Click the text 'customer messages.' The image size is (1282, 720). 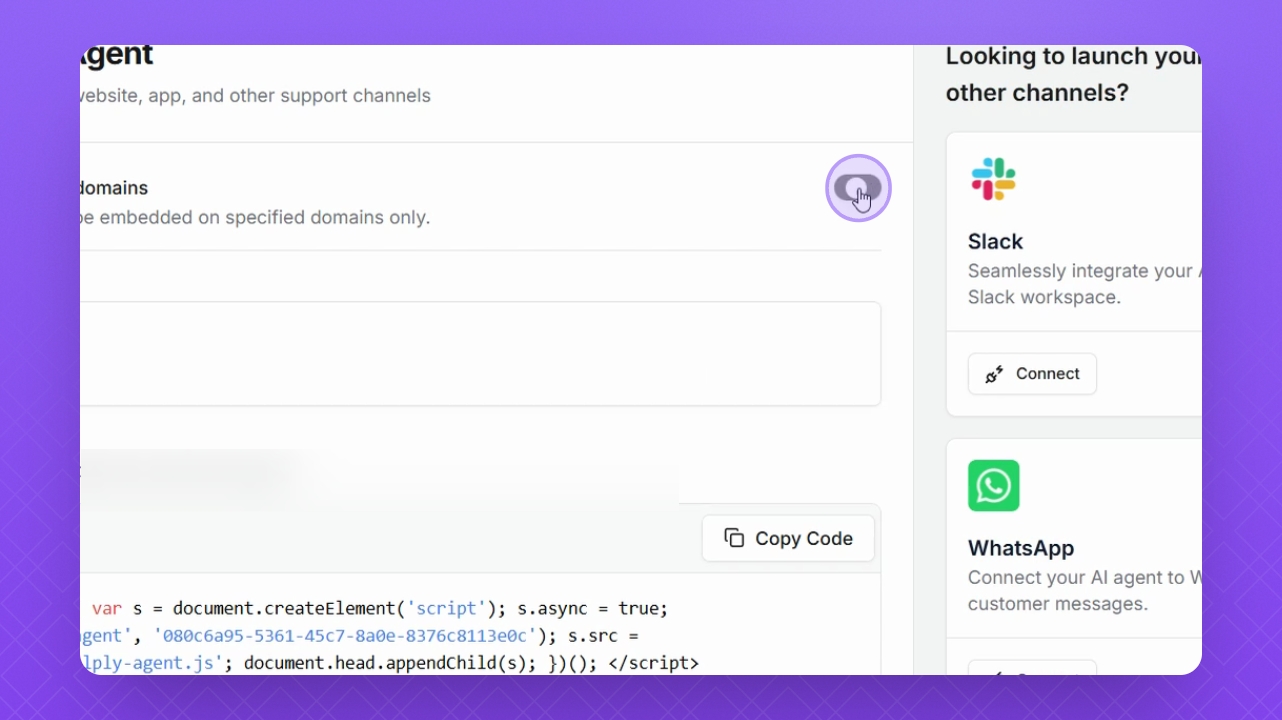coord(1057,604)
